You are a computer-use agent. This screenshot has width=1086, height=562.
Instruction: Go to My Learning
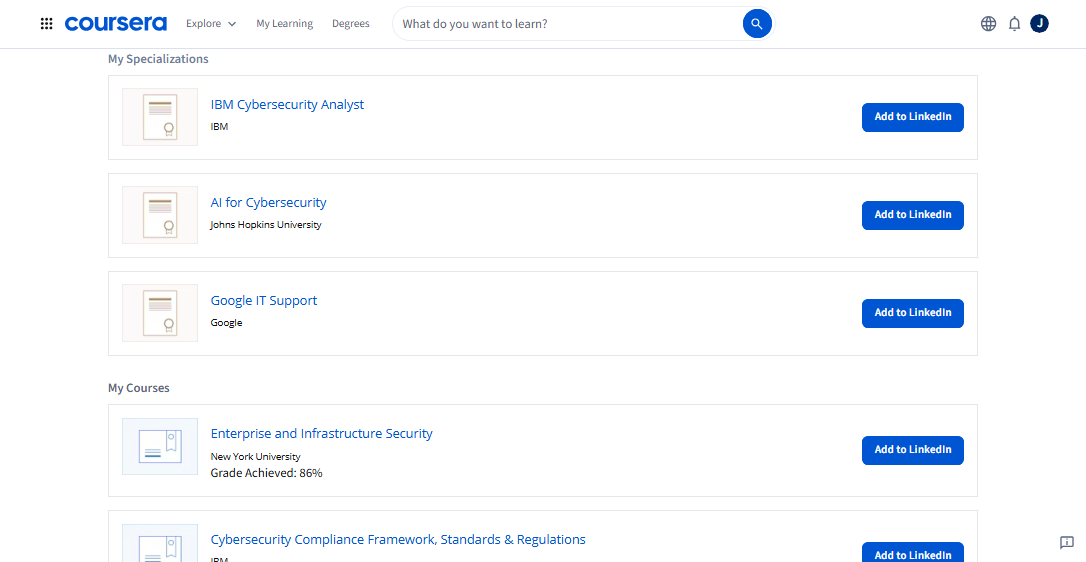click(284, 24)
